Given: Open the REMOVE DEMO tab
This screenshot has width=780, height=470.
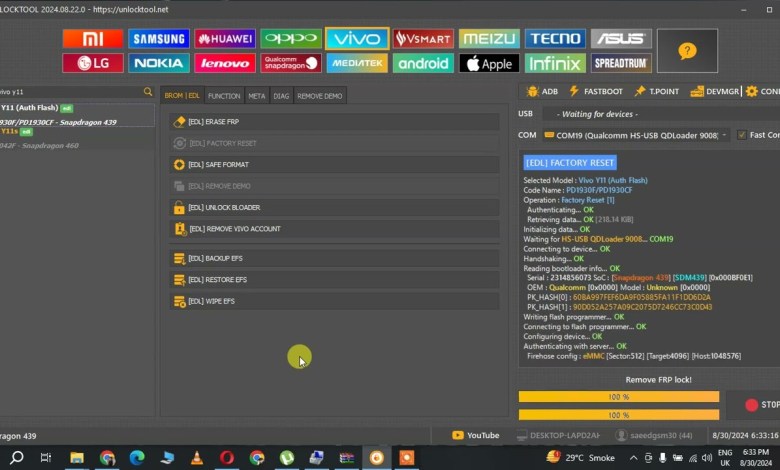Looking at the screenshot, I should click(x=319, y=96).
